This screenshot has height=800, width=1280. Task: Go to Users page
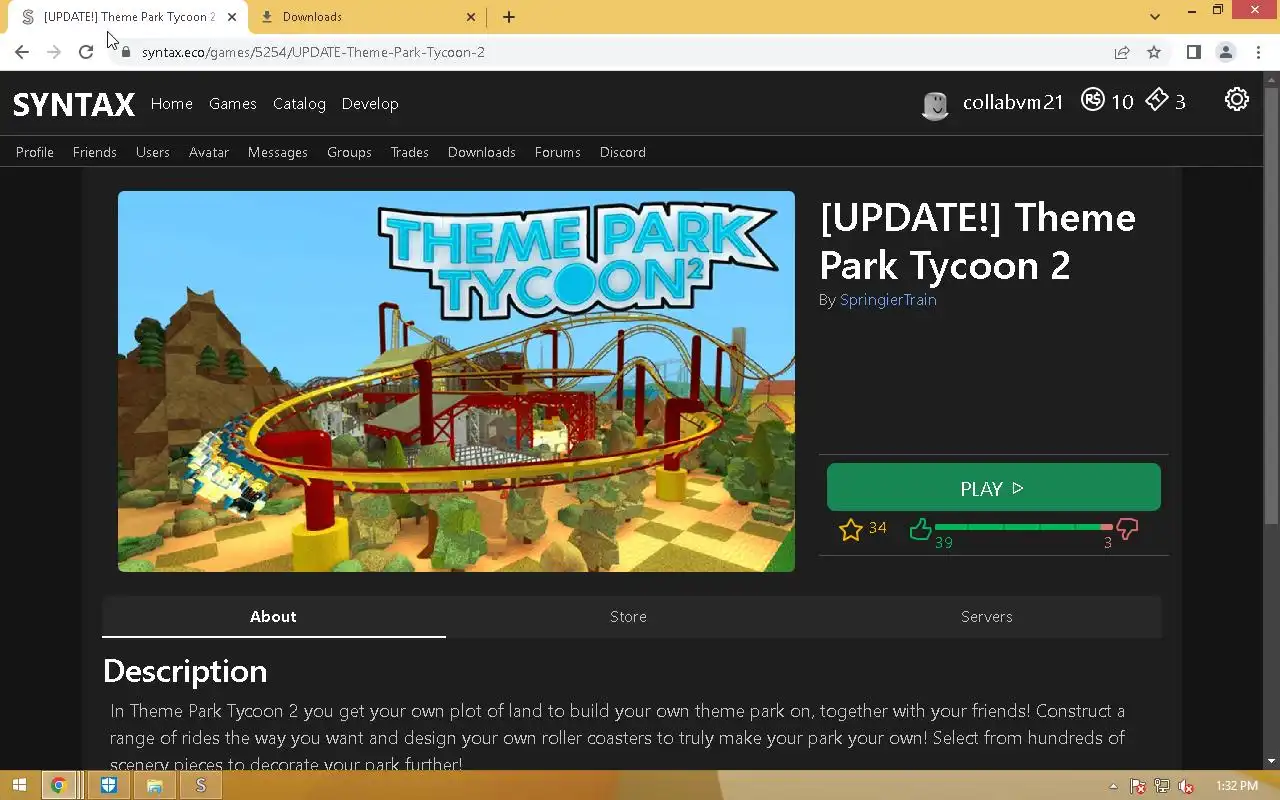click(x=153, y=152)
